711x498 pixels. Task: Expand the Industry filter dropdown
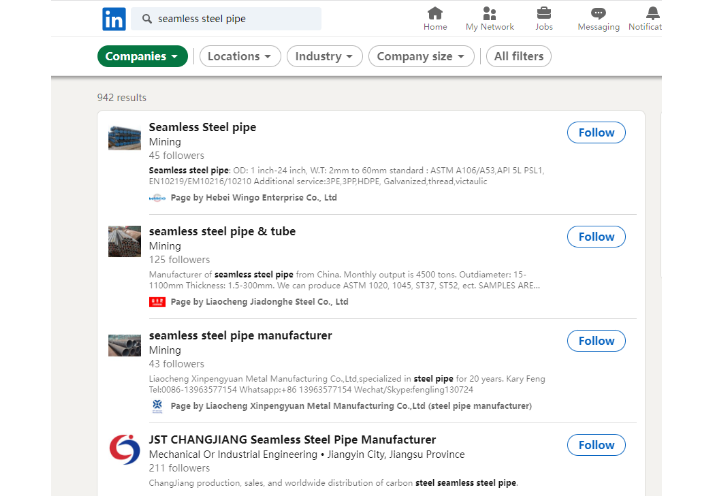(x=325, y=56)
